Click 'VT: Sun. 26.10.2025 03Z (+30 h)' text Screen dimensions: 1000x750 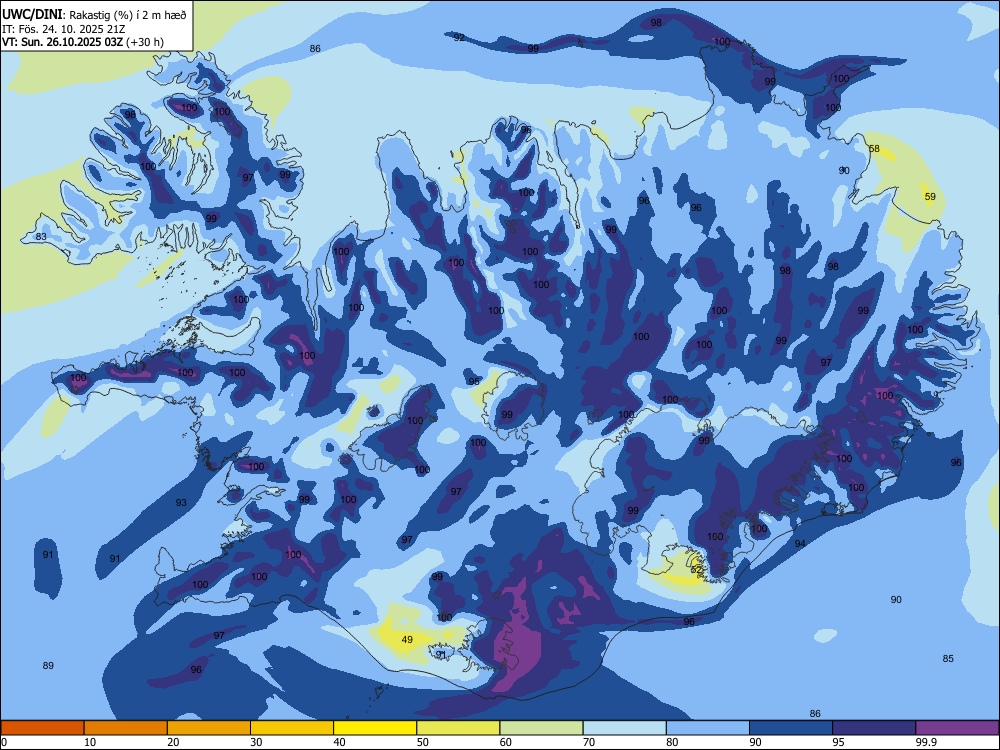[x=82, y=42]
